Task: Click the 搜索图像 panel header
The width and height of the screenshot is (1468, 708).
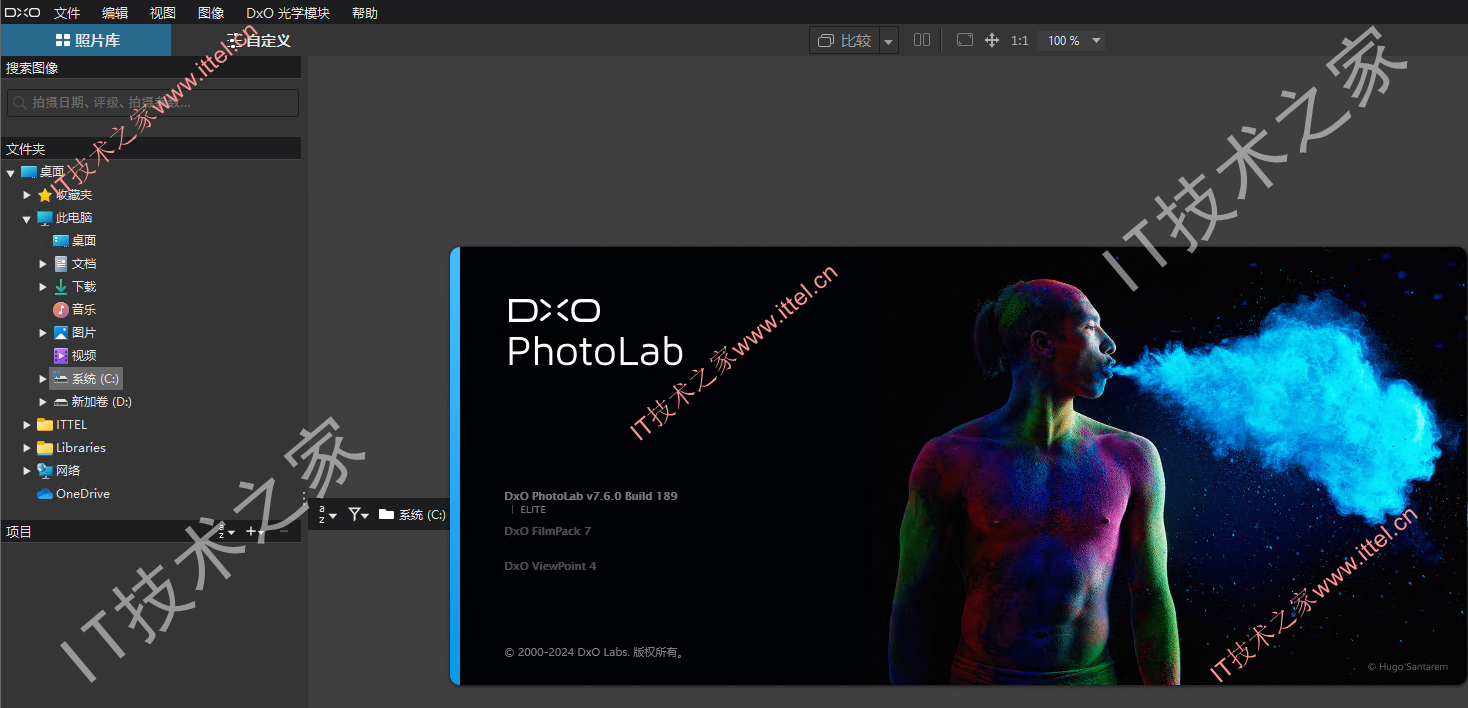Action: click(150, 68)
